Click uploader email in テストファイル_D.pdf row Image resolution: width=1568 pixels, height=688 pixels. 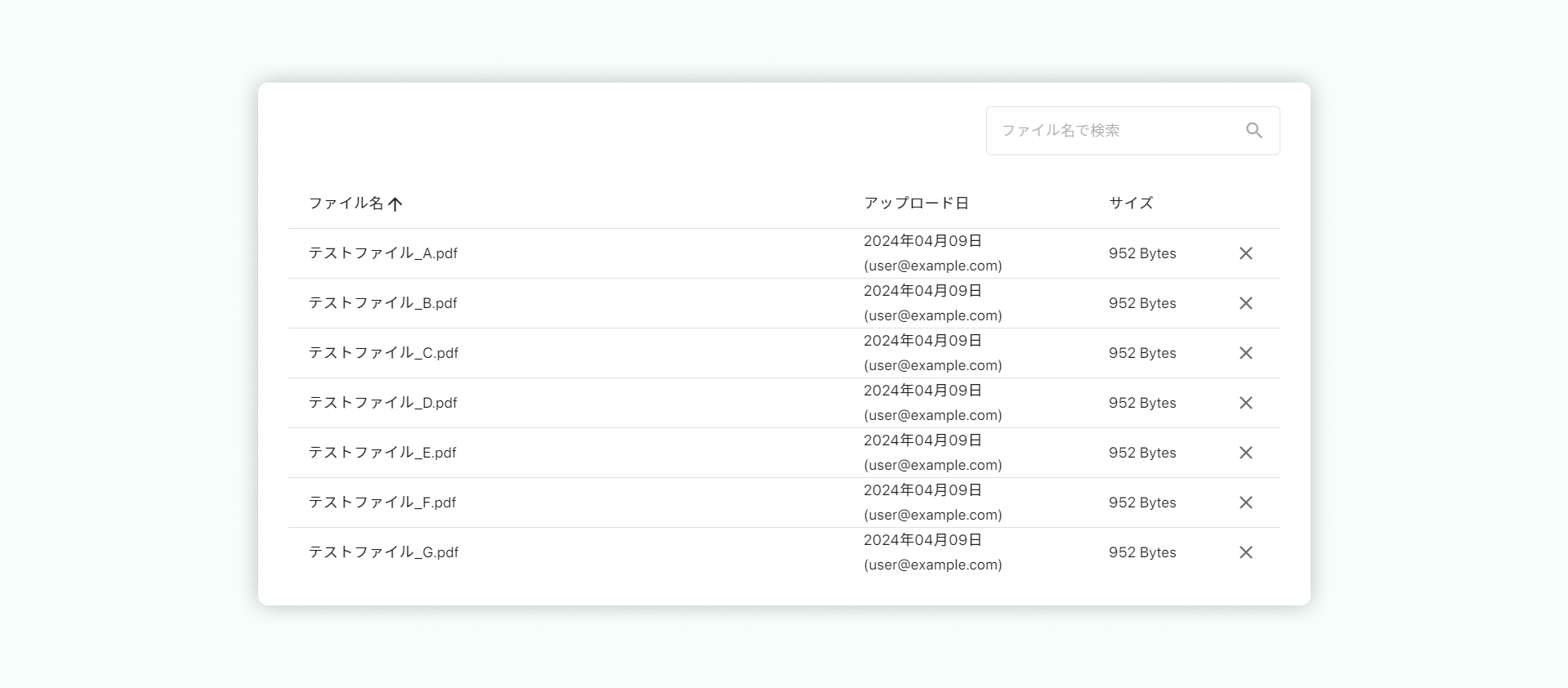click(933, 415)
